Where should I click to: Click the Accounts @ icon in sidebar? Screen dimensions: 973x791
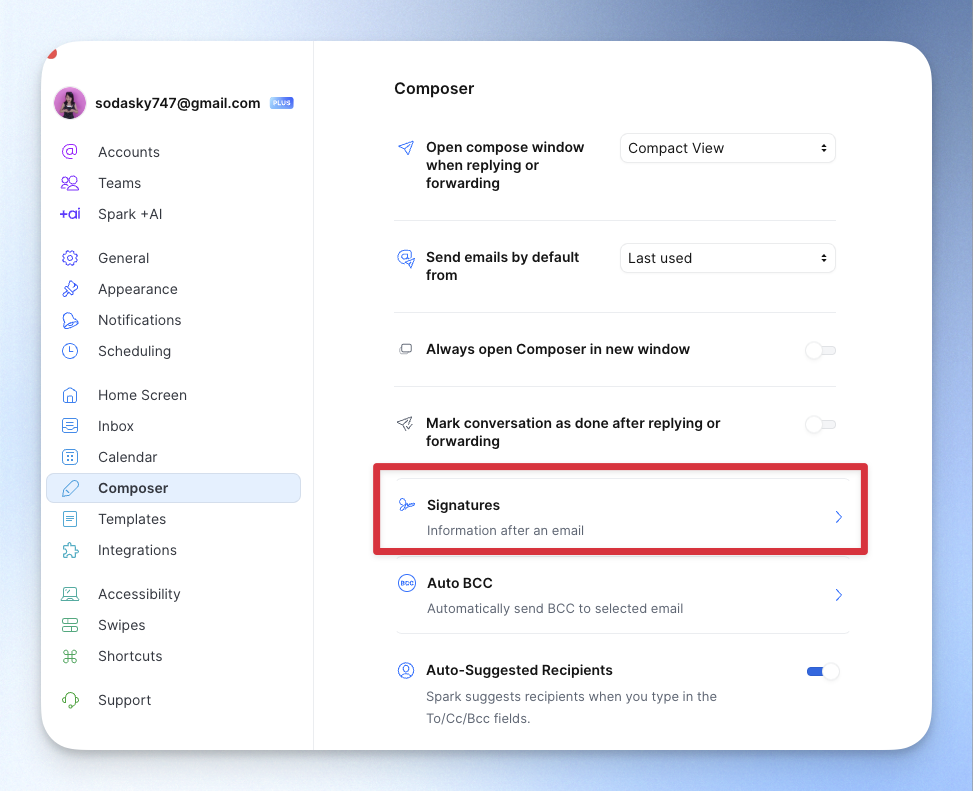click(70, 152)
